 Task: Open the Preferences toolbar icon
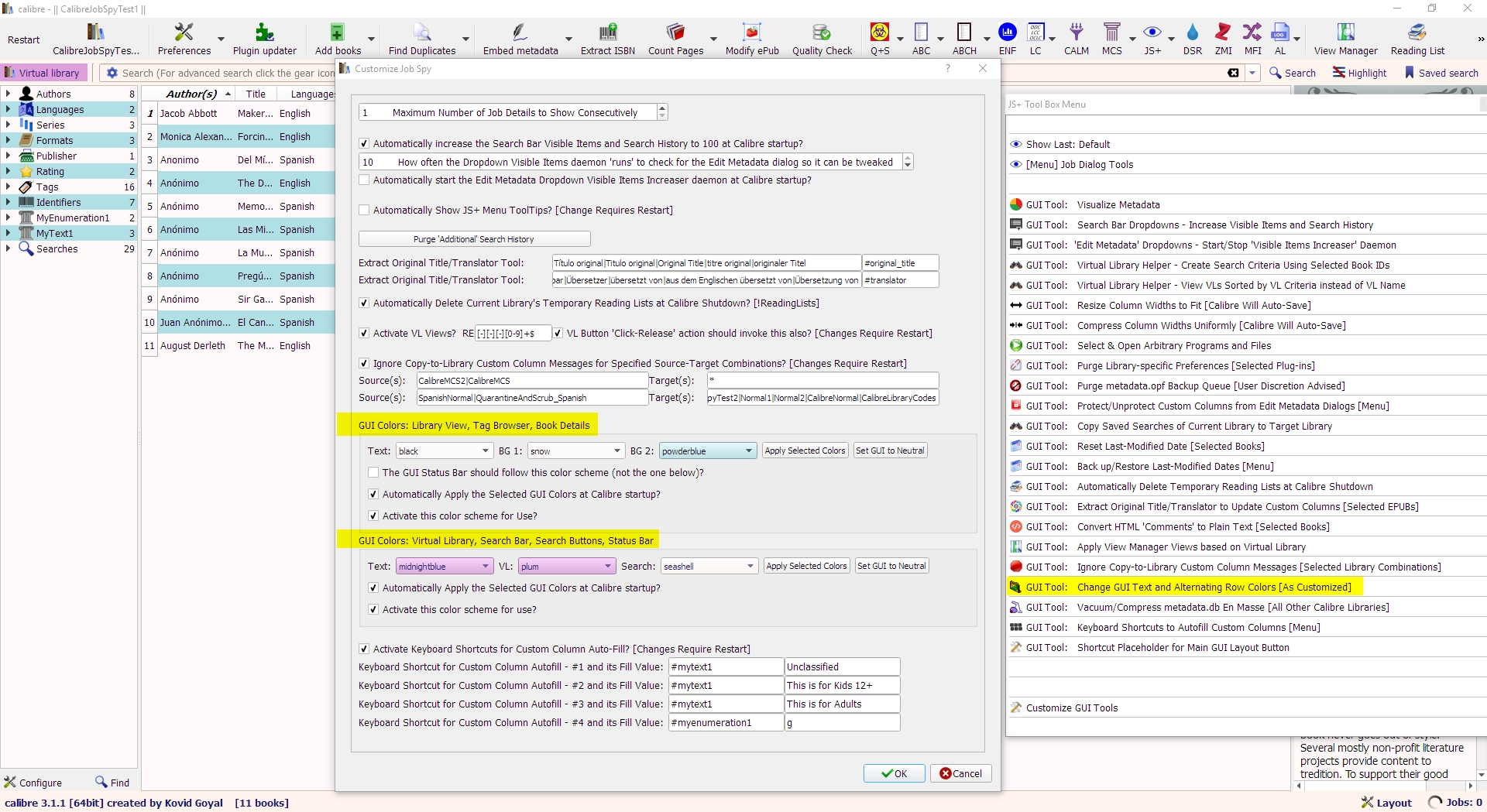point(184,39)
